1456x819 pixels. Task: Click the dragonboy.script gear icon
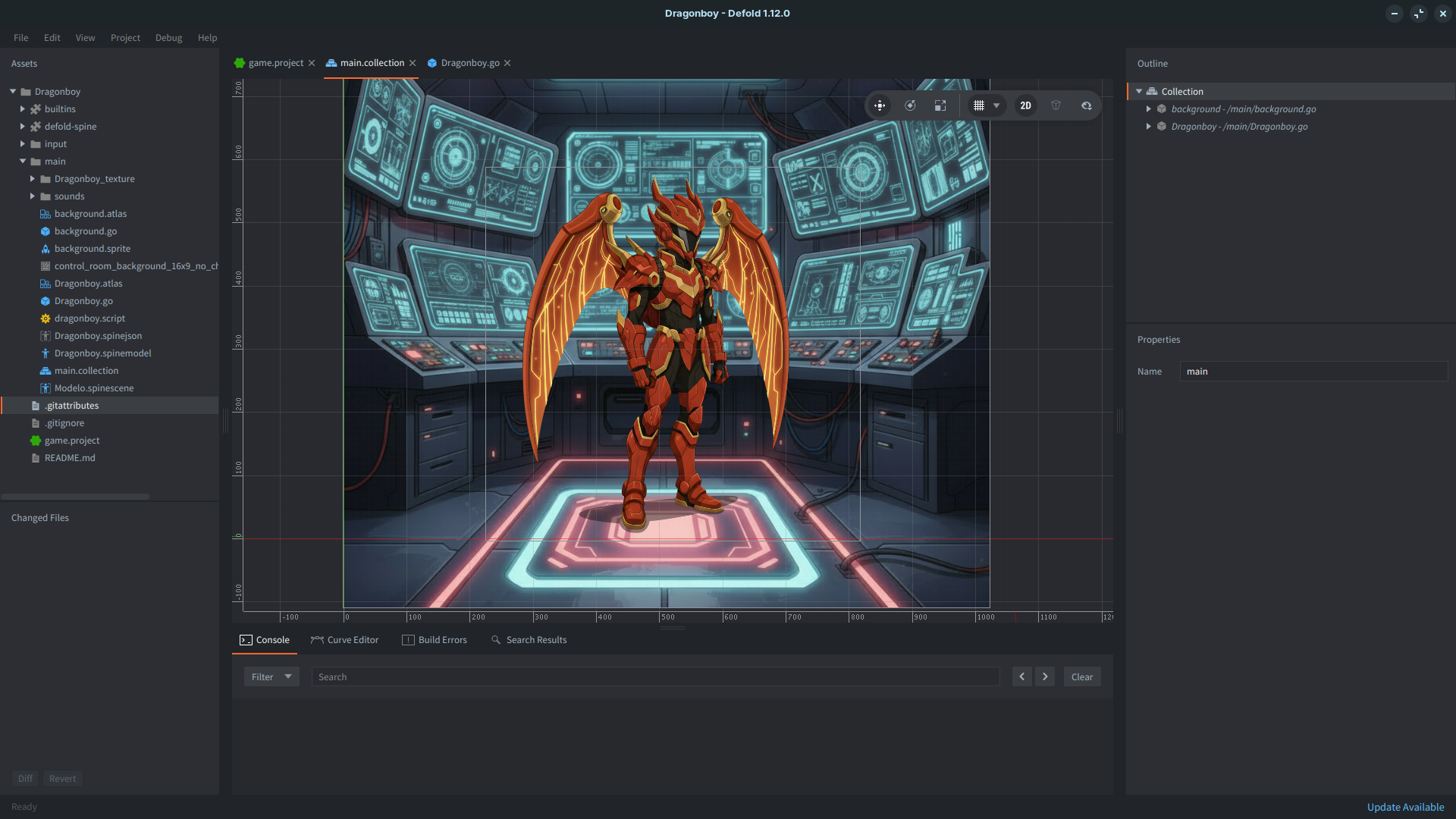(x=45, y=318)
